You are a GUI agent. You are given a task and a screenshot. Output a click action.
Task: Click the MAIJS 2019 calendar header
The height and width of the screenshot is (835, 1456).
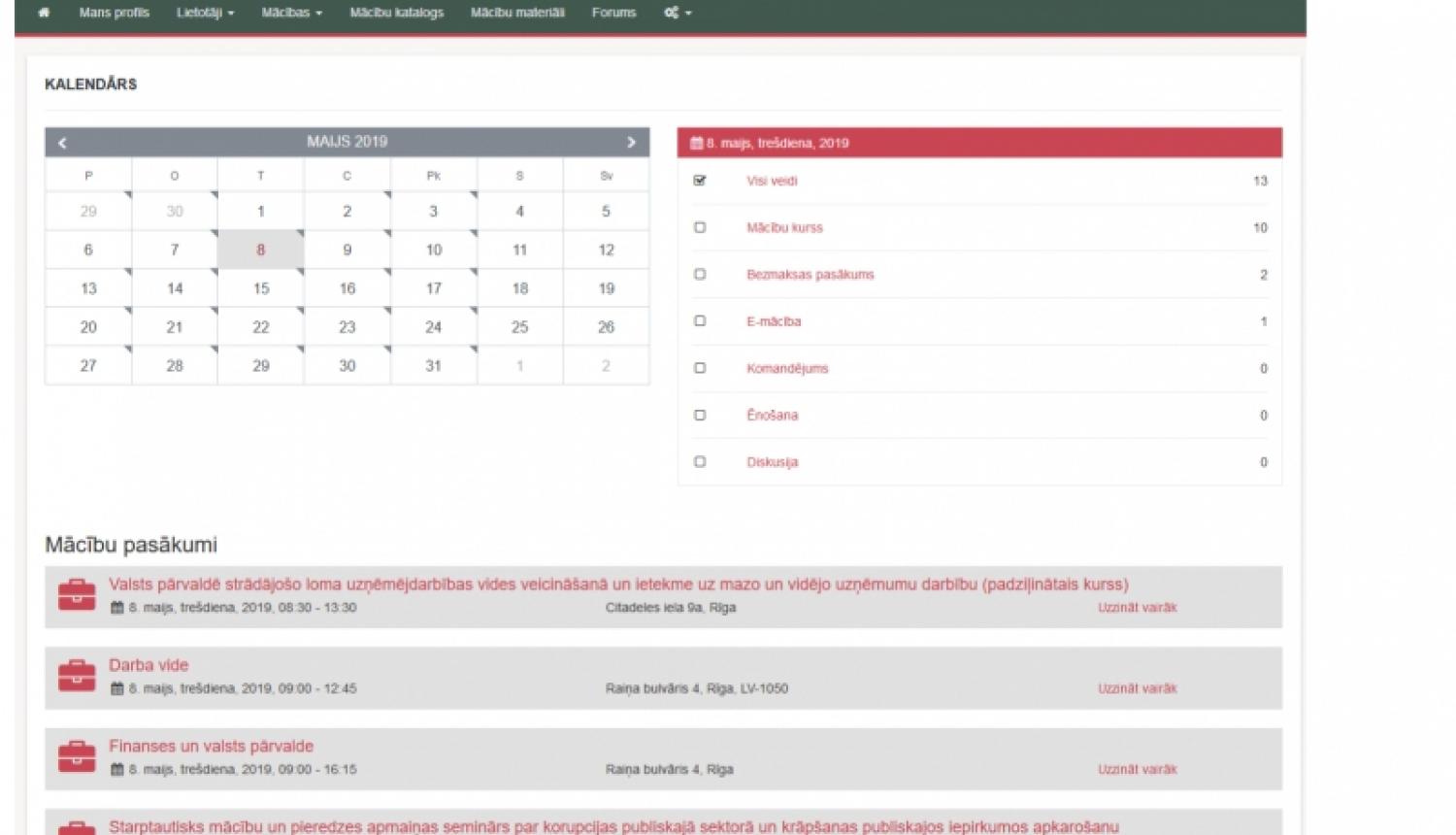point(347,142)
